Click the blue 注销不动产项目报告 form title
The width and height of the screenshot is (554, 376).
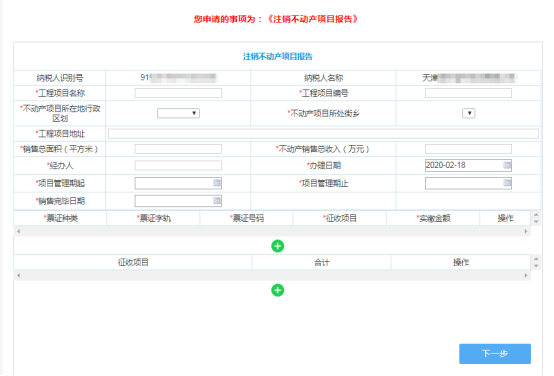click(278, 57)
